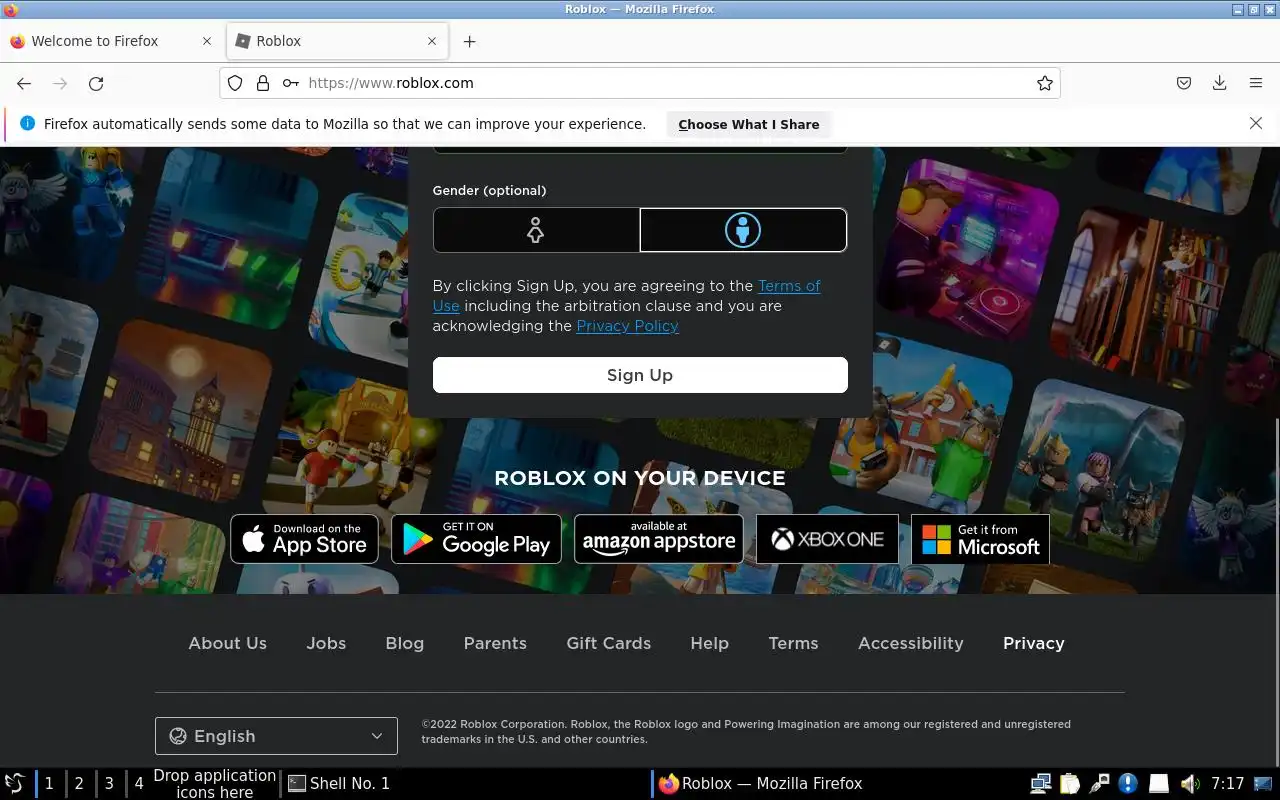Open Help footer link
The height and width of the screenshot is (800, 1280).
[x=709, y=643]
